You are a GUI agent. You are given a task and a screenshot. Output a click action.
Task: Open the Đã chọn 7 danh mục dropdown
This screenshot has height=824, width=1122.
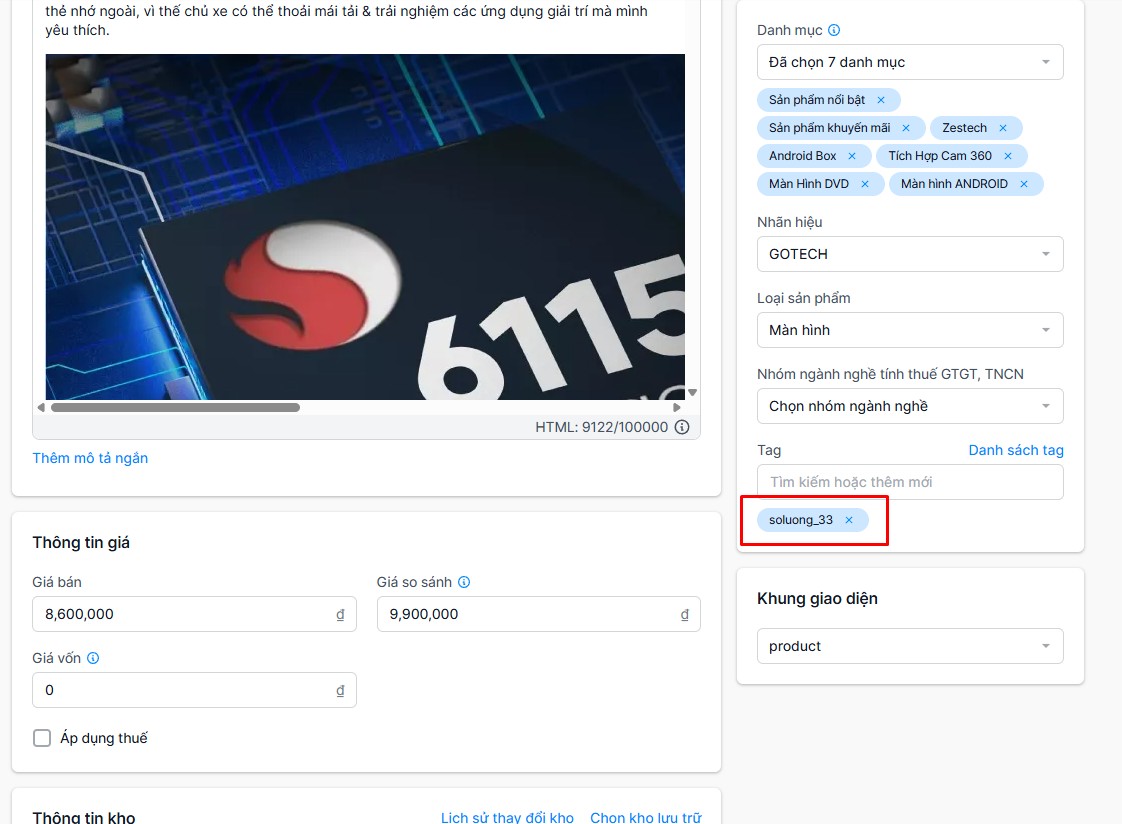910,62
